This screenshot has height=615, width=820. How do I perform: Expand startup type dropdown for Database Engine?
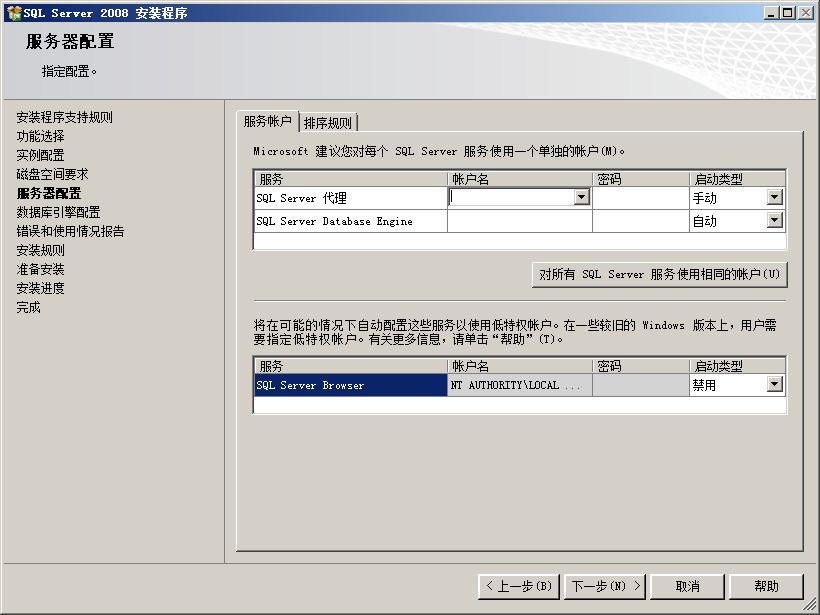(x=774, y=221)
